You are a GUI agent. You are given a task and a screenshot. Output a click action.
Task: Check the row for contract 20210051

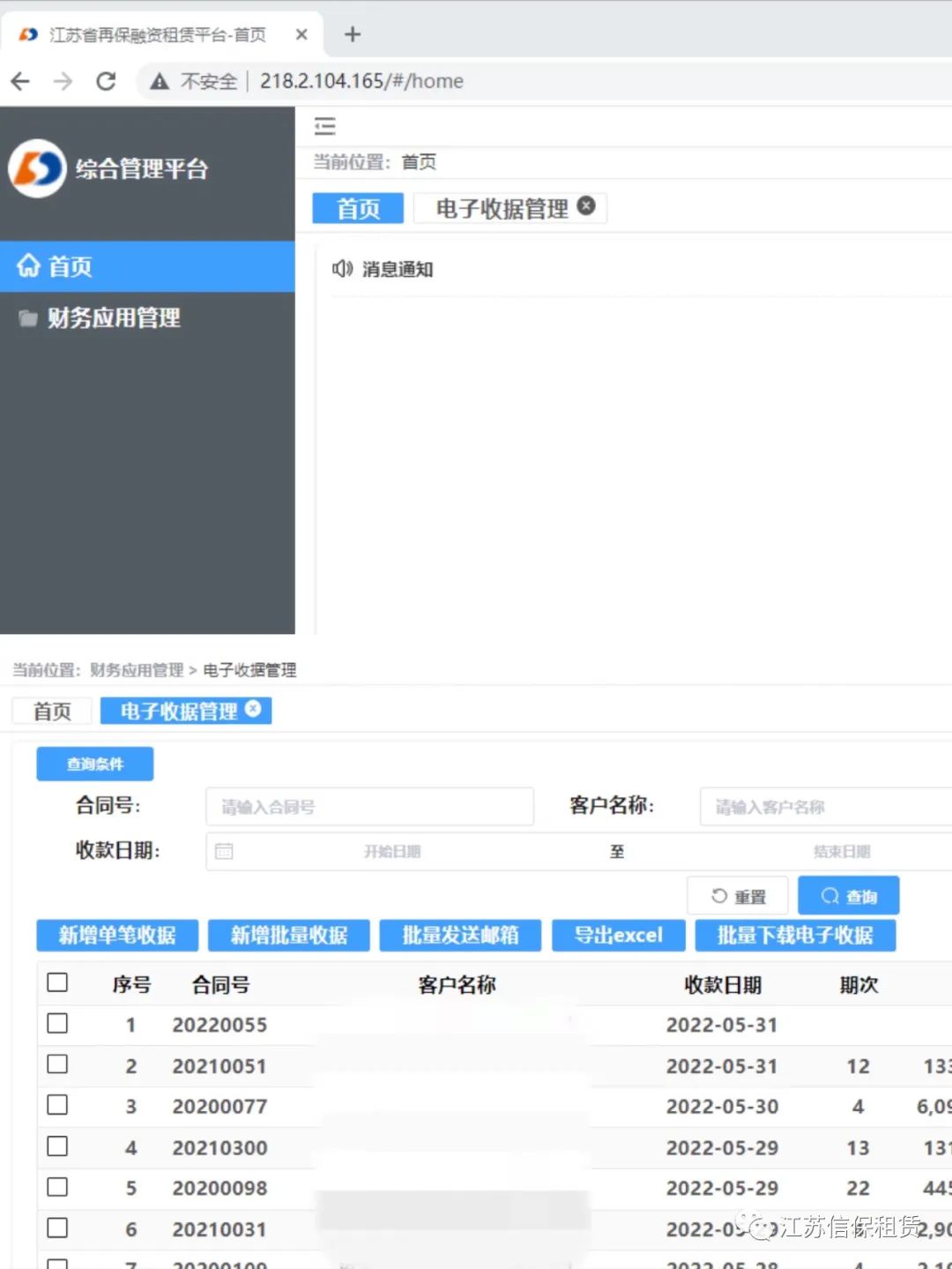[57, 1064]
